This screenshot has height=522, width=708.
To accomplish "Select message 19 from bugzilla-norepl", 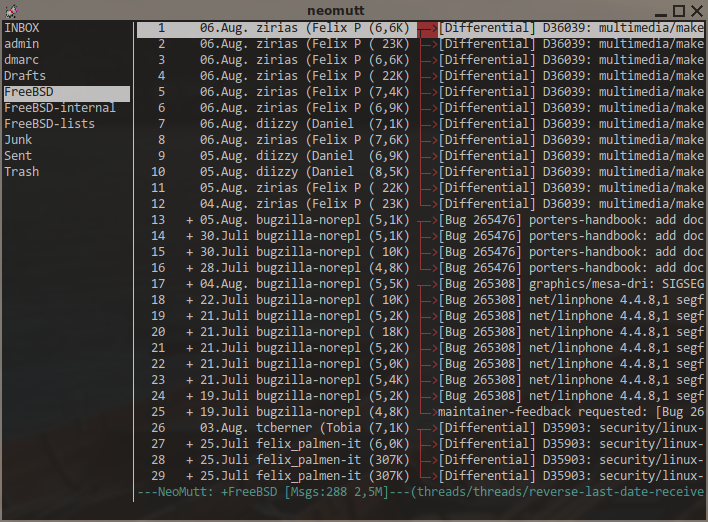I will [420, 316].
